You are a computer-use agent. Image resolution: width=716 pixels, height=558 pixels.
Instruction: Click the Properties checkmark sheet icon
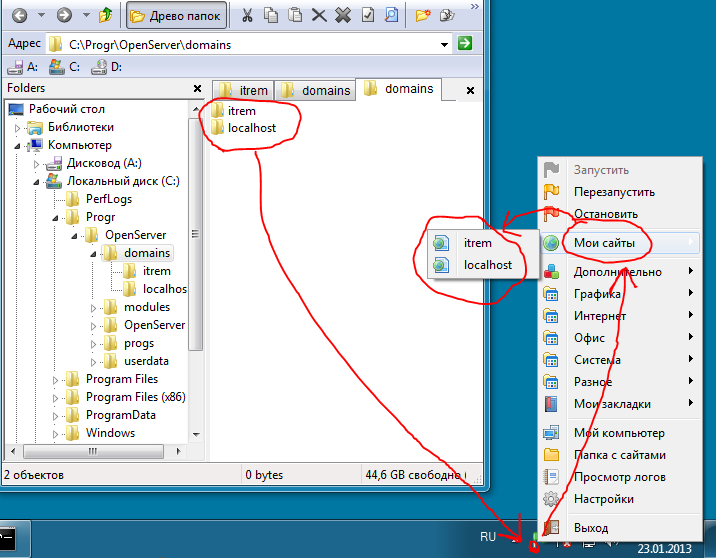(x=368, y=16)
